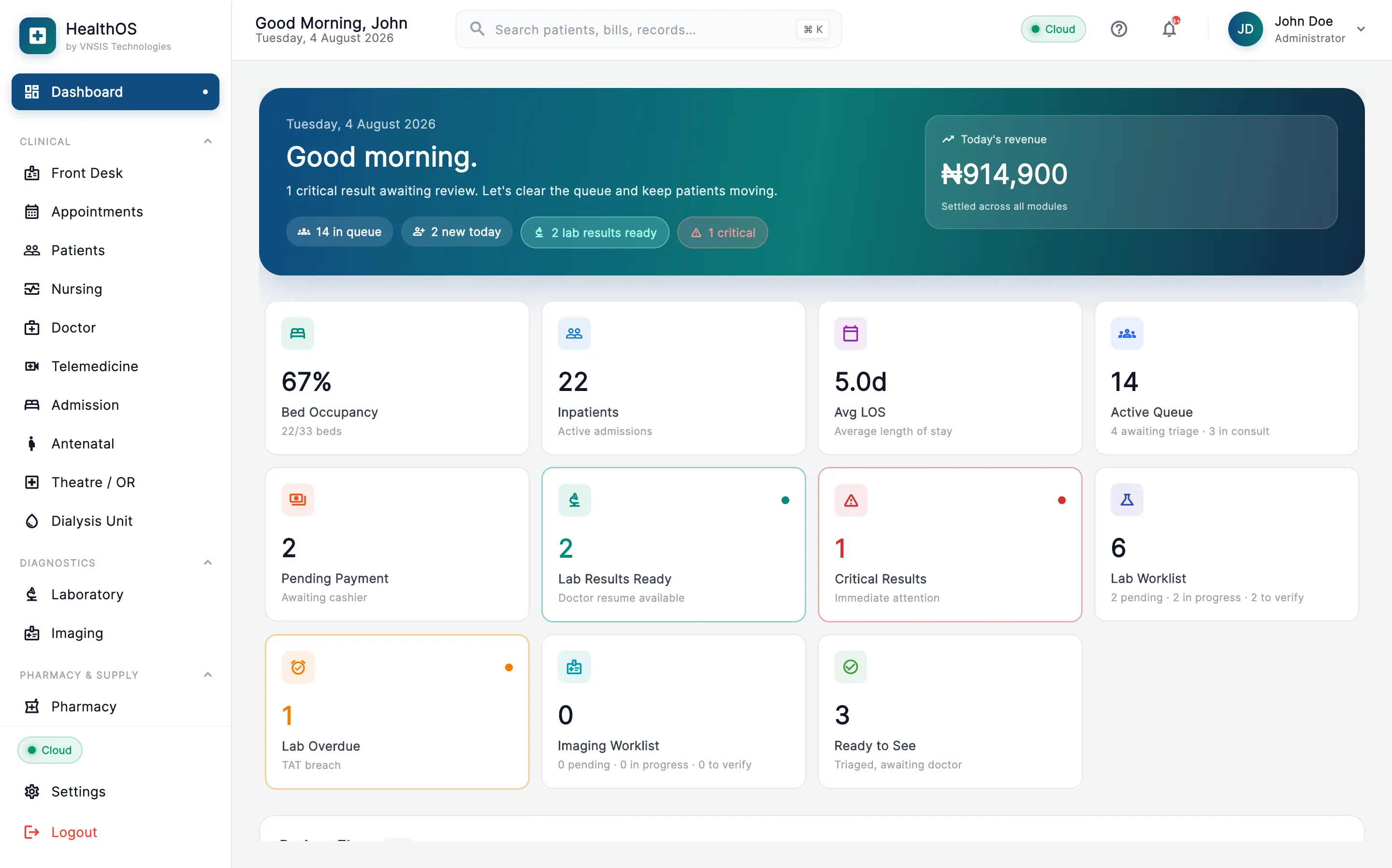The height and width of the screenshot is (868, 1392).
Task: Click the Pending Payment cash icon
Action: click(297, 499)
